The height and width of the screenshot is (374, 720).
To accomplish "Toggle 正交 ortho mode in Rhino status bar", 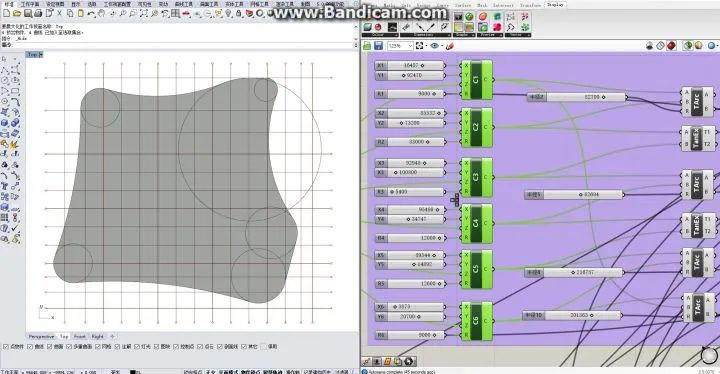I will point(210,372).
